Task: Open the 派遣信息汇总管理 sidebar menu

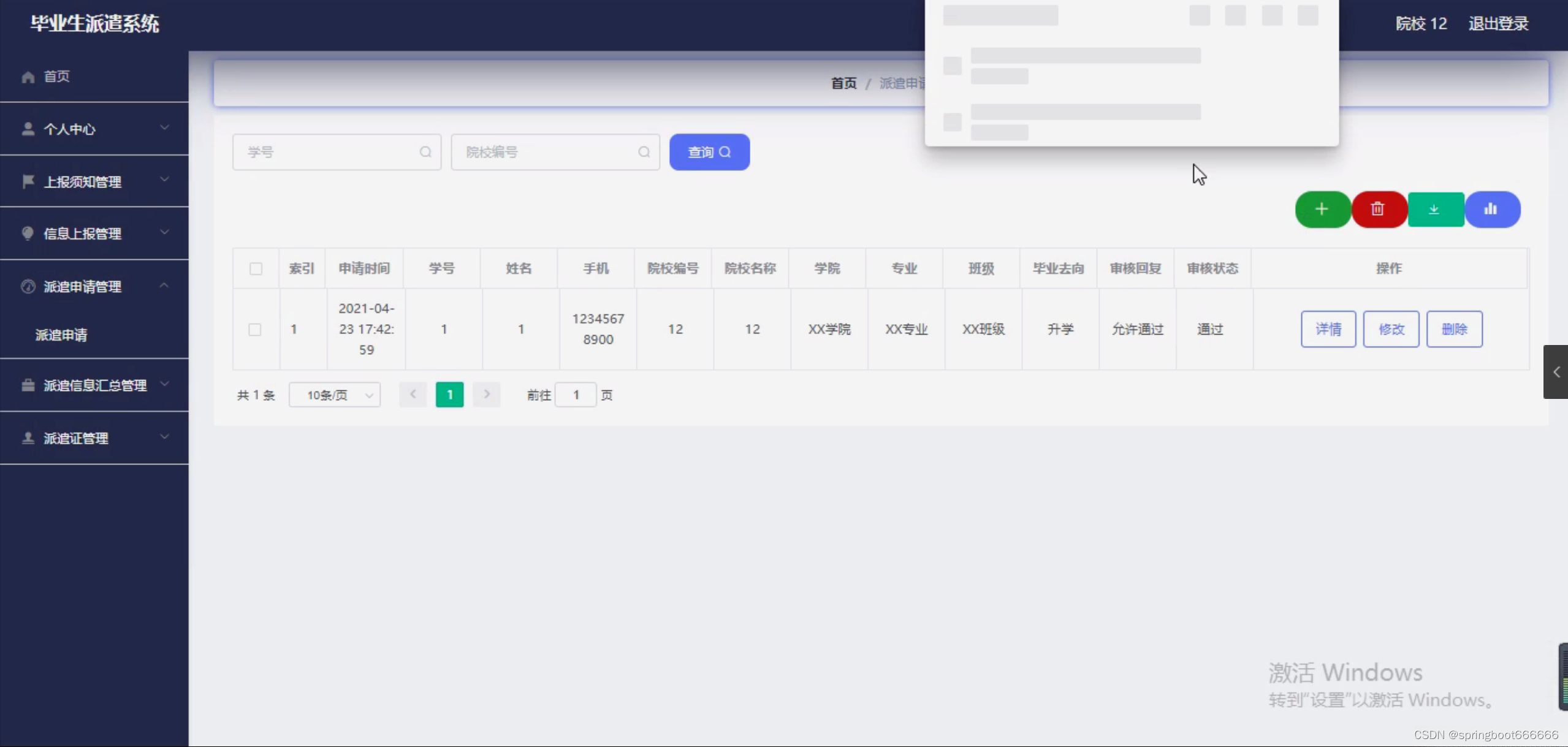Action: pyautogui.click(x=94, y=385)
